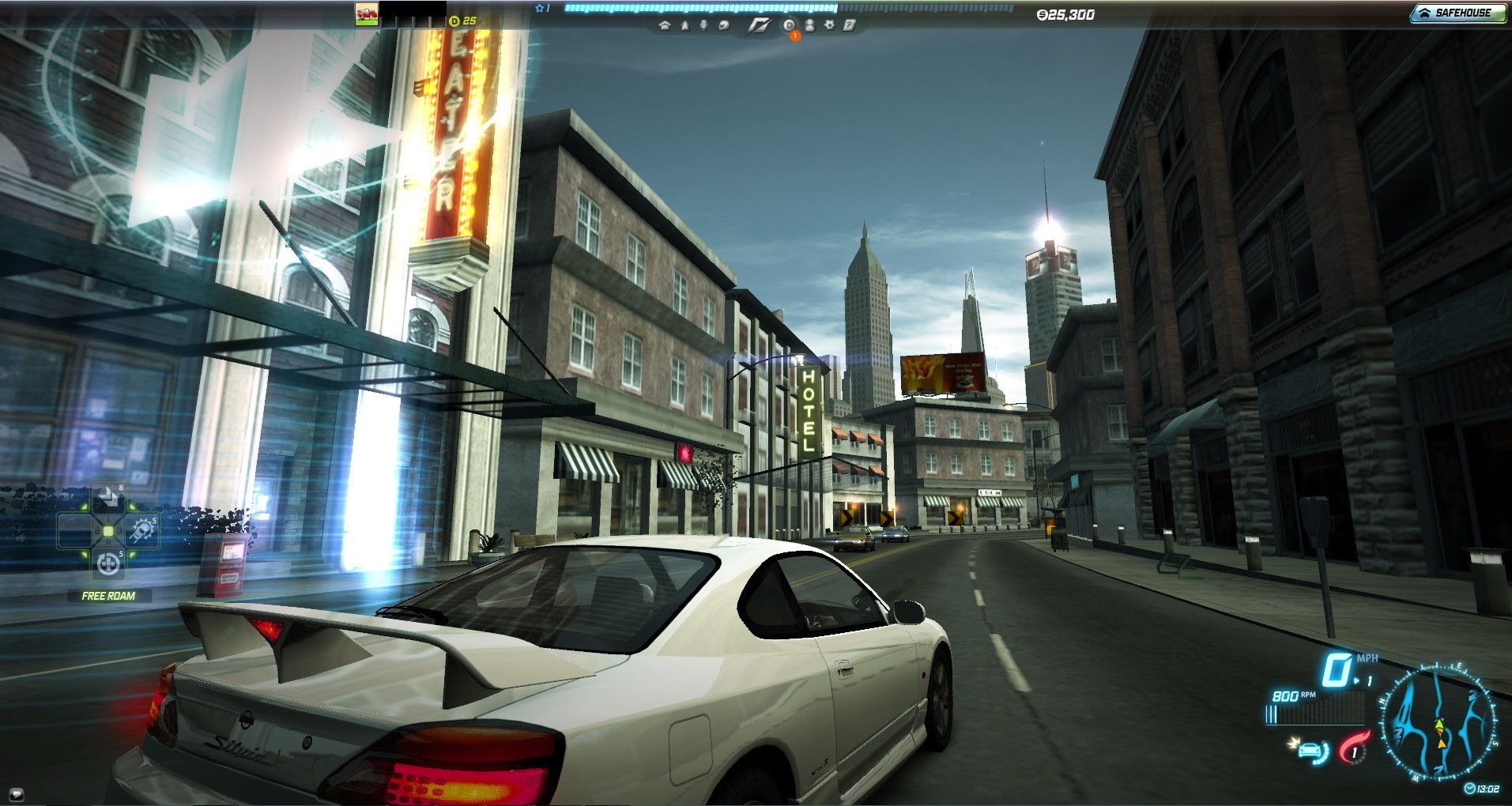Click the empty left power-up slot

pos(74,531)
